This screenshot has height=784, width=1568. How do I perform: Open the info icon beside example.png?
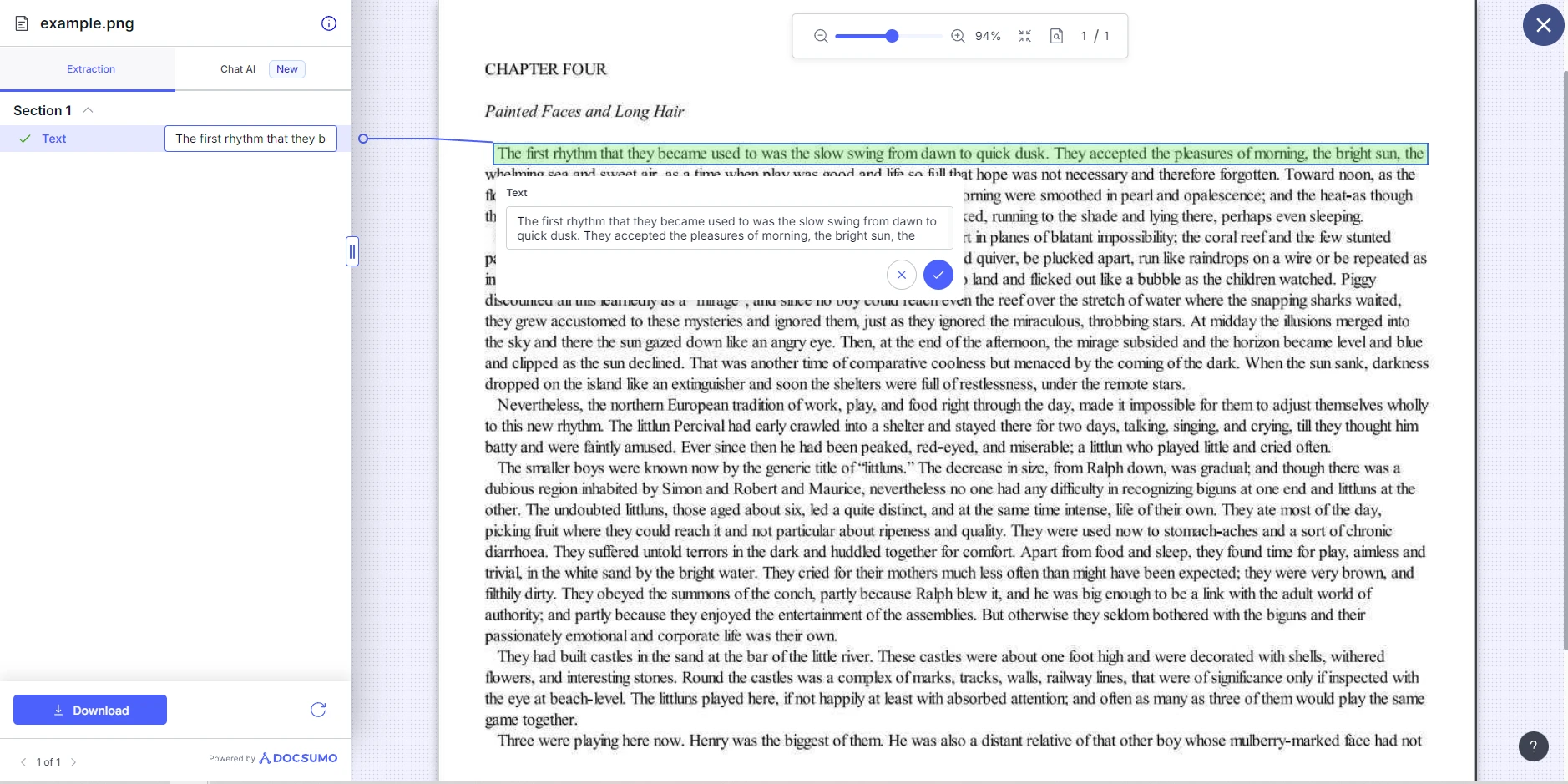pyautogui.click(x=329, y=23)
